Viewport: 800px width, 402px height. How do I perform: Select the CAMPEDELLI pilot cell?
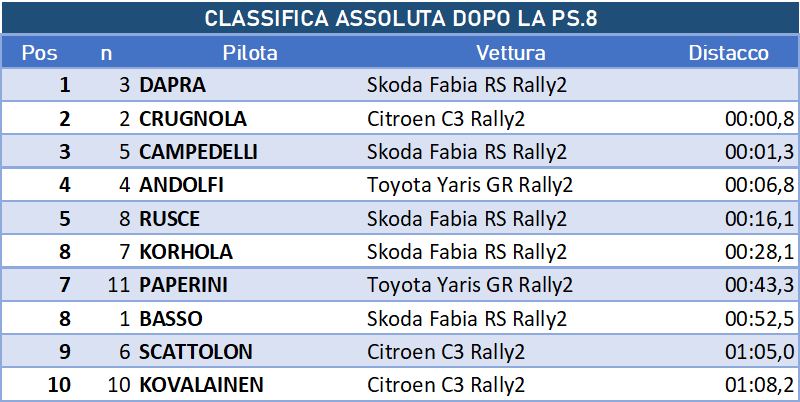pos(198,152)
